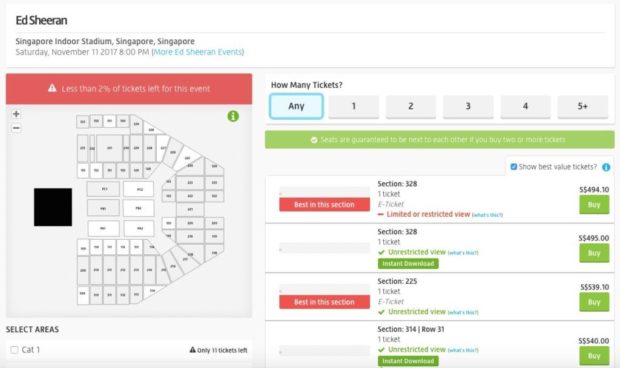Click black stage block on map
This screenshot has width=620, height=368.
[x=53, y=207]
